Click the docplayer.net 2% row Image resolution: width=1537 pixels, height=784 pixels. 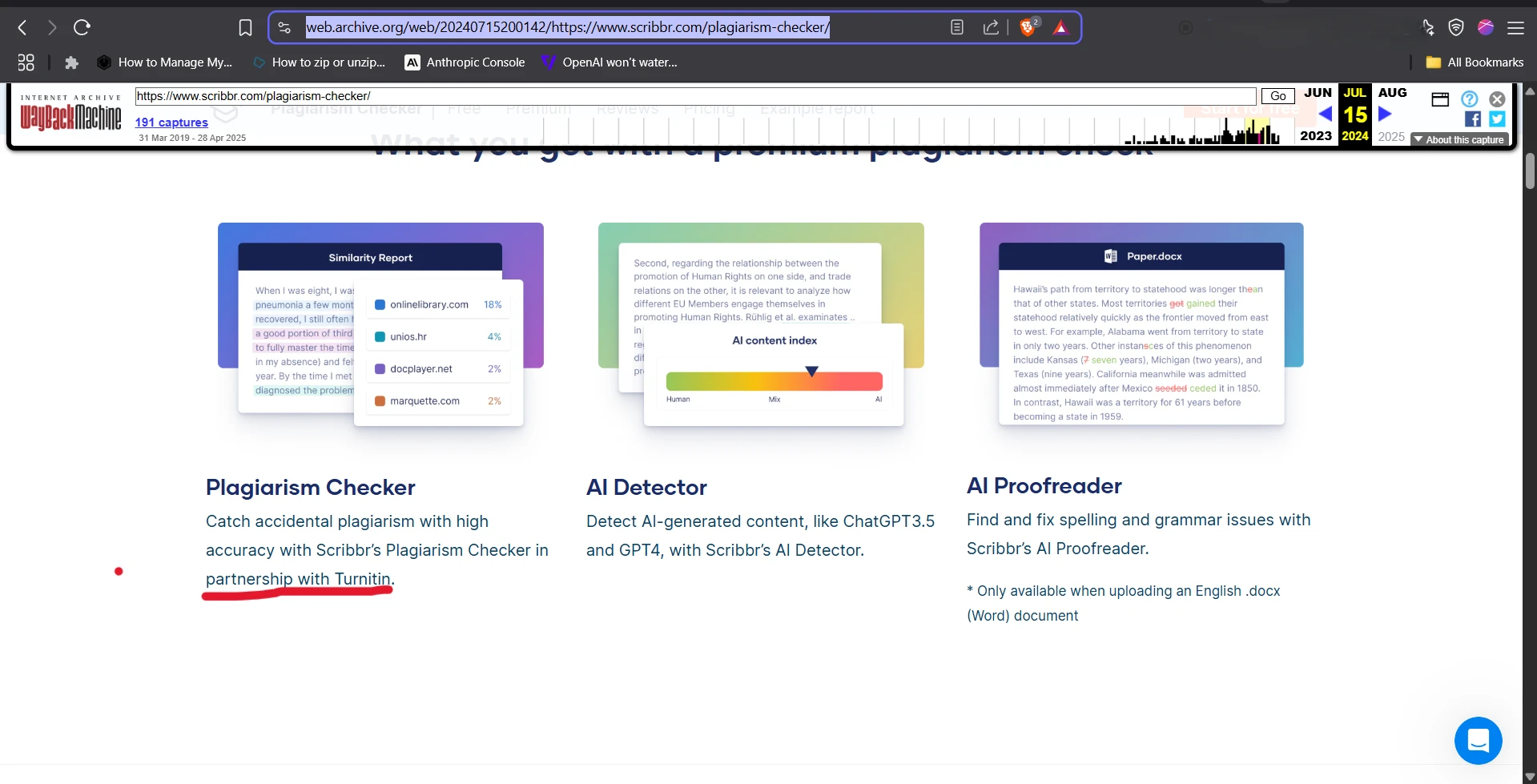click(439, 369)
